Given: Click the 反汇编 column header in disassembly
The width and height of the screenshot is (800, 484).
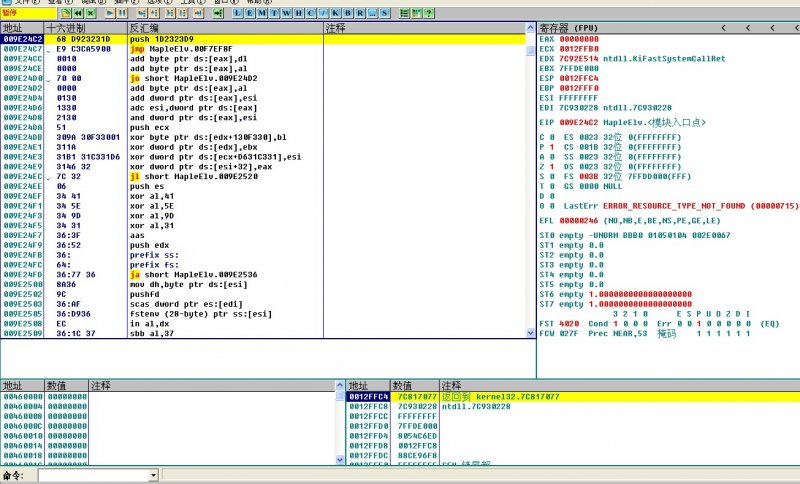Looking at the screenshot, I should pyautogui.click(x=145, y=28).
